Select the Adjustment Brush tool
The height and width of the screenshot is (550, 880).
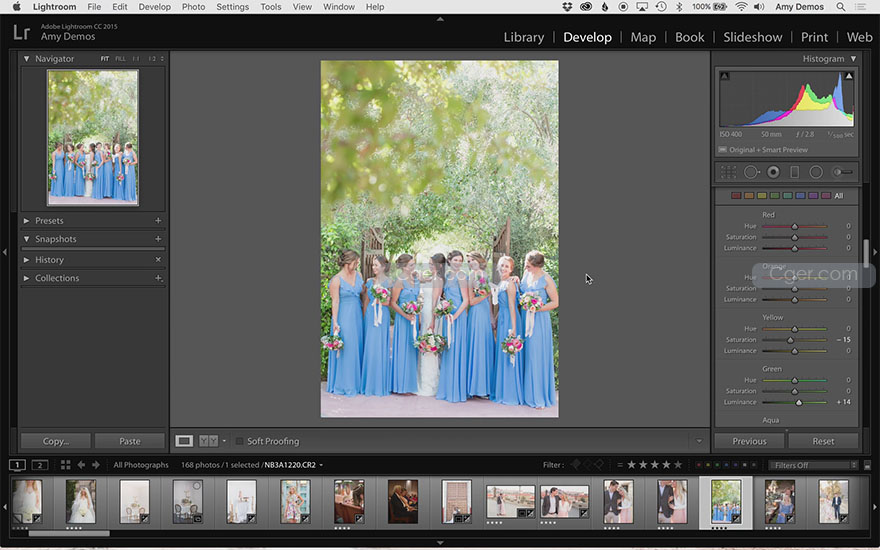click(842, 172)
